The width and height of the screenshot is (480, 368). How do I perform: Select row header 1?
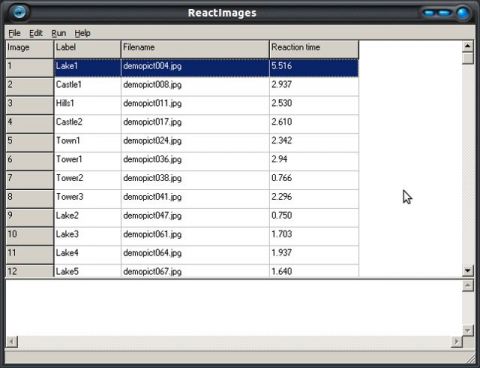(30, 68)
